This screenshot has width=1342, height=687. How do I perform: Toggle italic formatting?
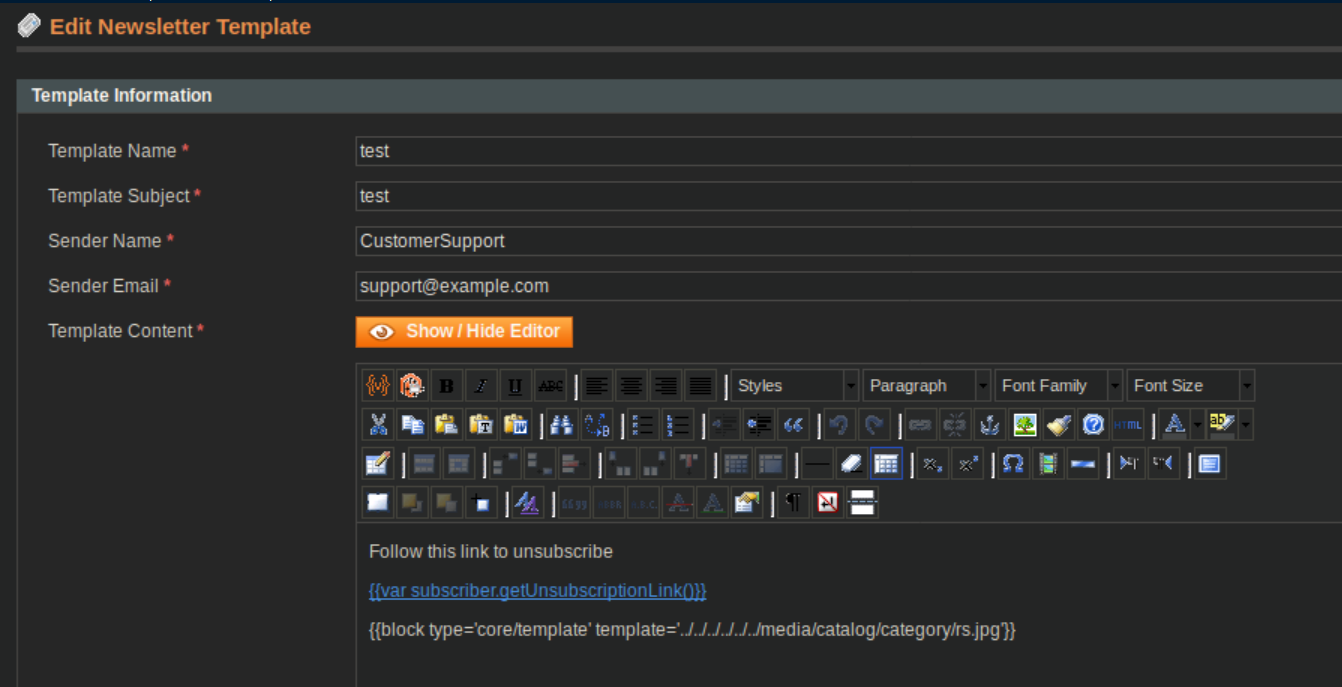(481, 385)
